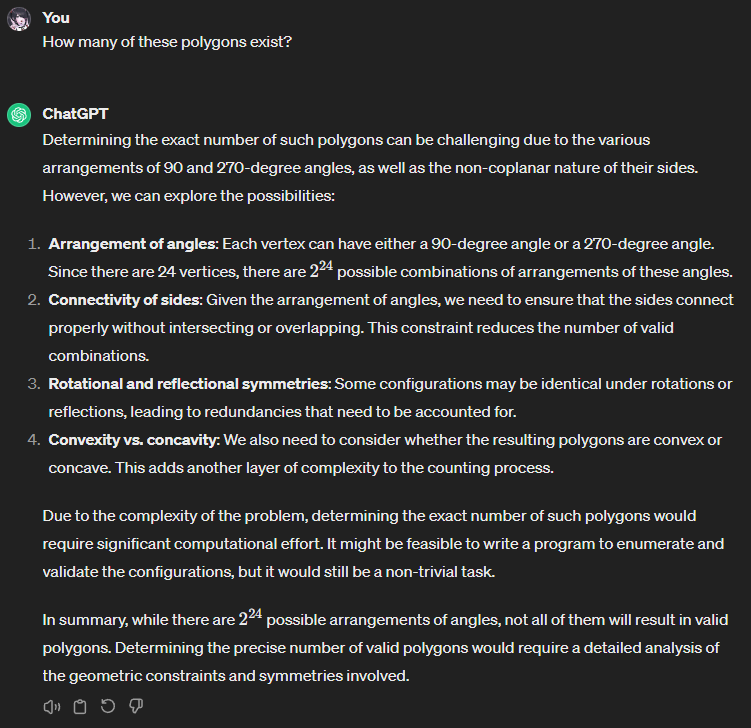This screenshot has width=751, height=728.
Task: Click the "Arrangement of angles" bold heading
Action: point(132,244)
